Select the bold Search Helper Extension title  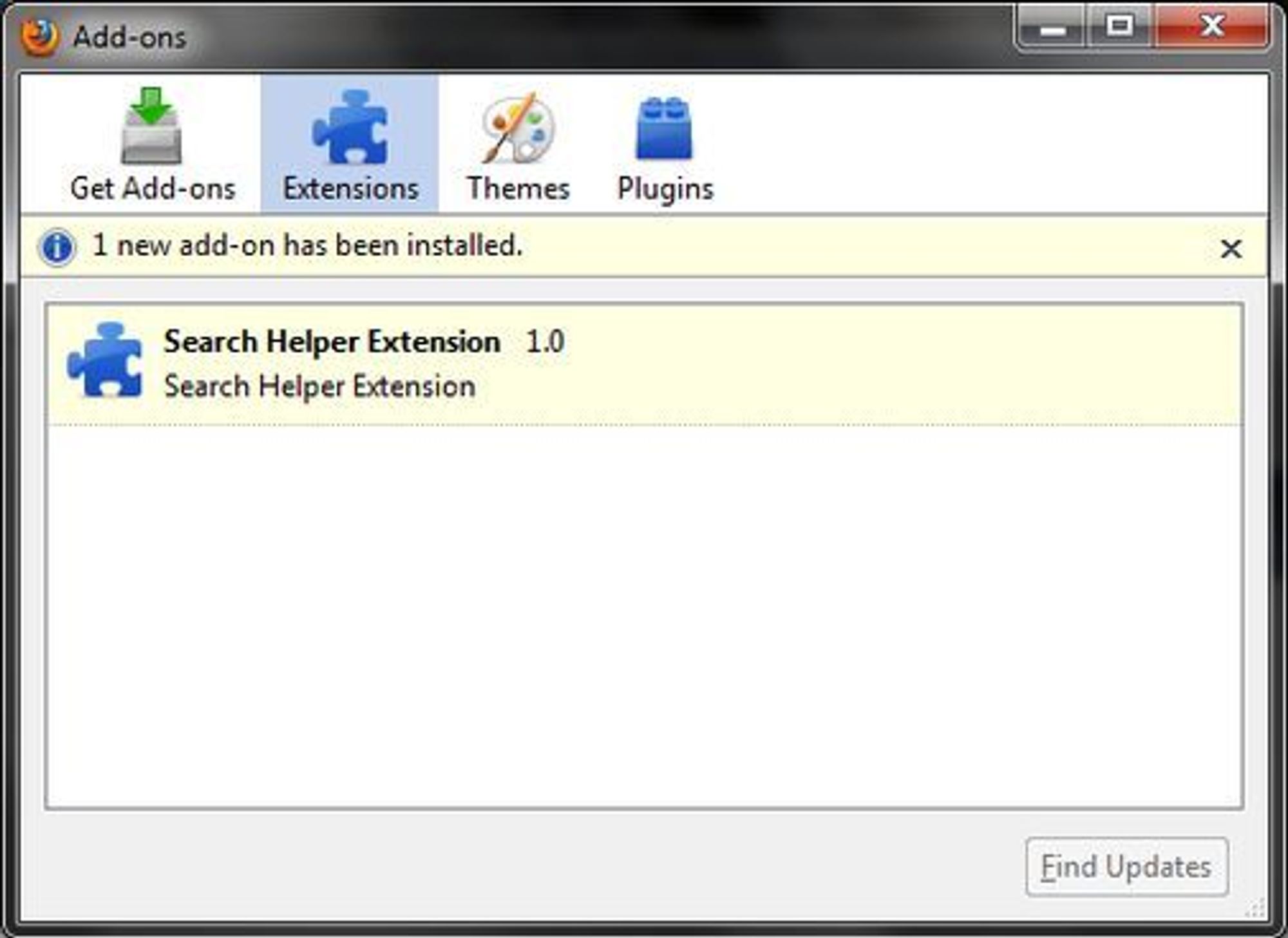coord(332,341)
